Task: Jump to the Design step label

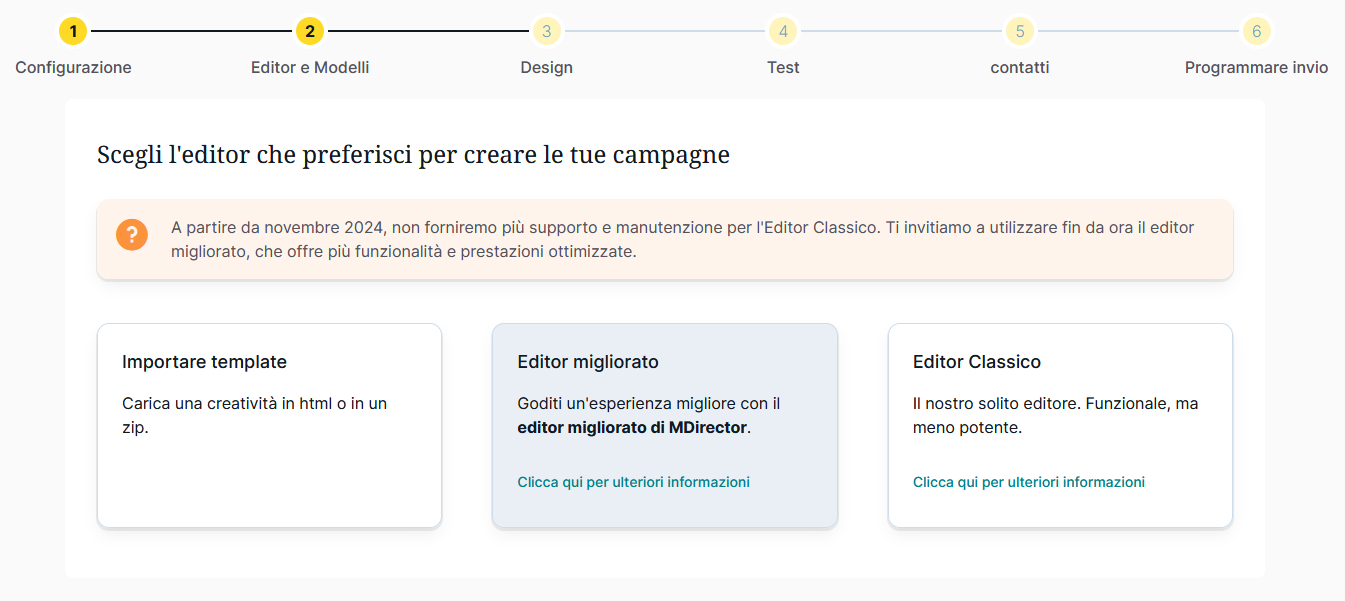Action: coord(546,68)
